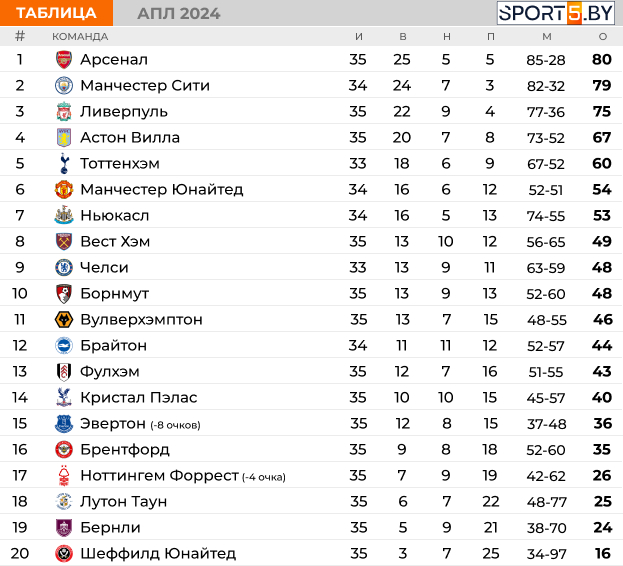Open the Астон Вилла team name
623x566 pixels.
[130, 137]
